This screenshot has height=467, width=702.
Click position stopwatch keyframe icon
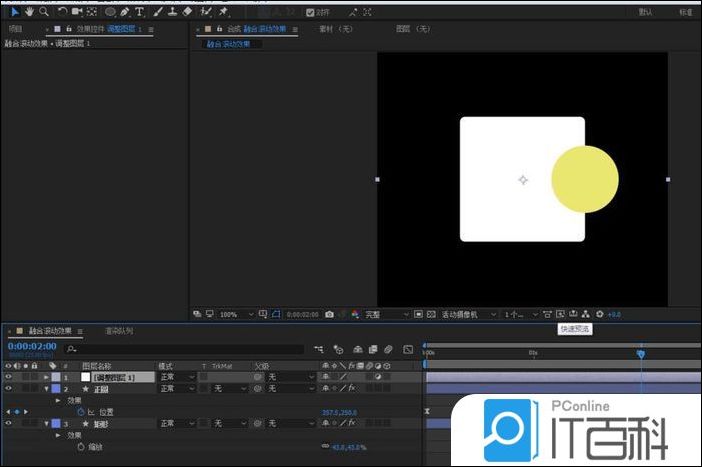(80, 412)
